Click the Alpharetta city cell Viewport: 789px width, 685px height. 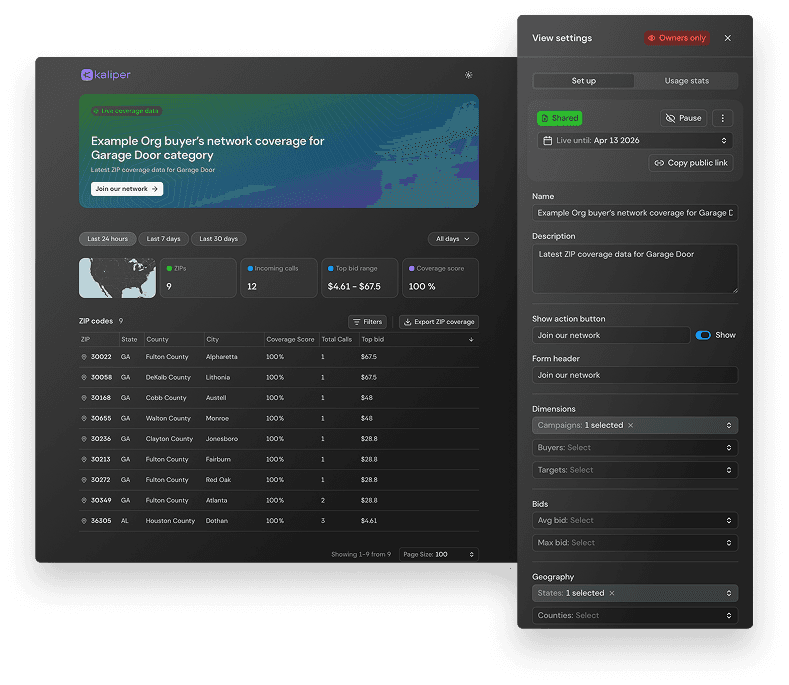(221, 357)
